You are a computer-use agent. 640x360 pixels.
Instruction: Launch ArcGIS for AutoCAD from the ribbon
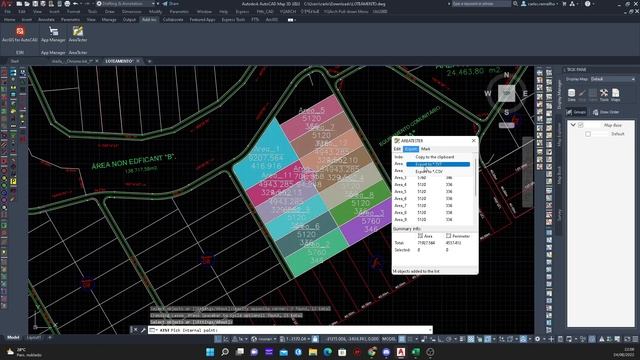(x=20, y=34)
